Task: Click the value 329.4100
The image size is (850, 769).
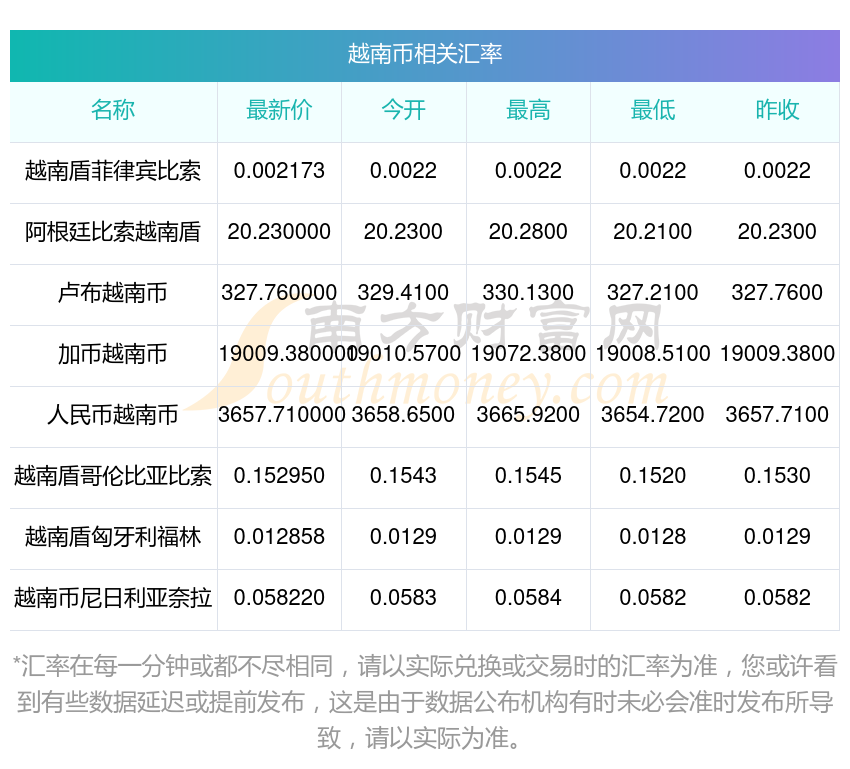Action: tap(403, 293)
